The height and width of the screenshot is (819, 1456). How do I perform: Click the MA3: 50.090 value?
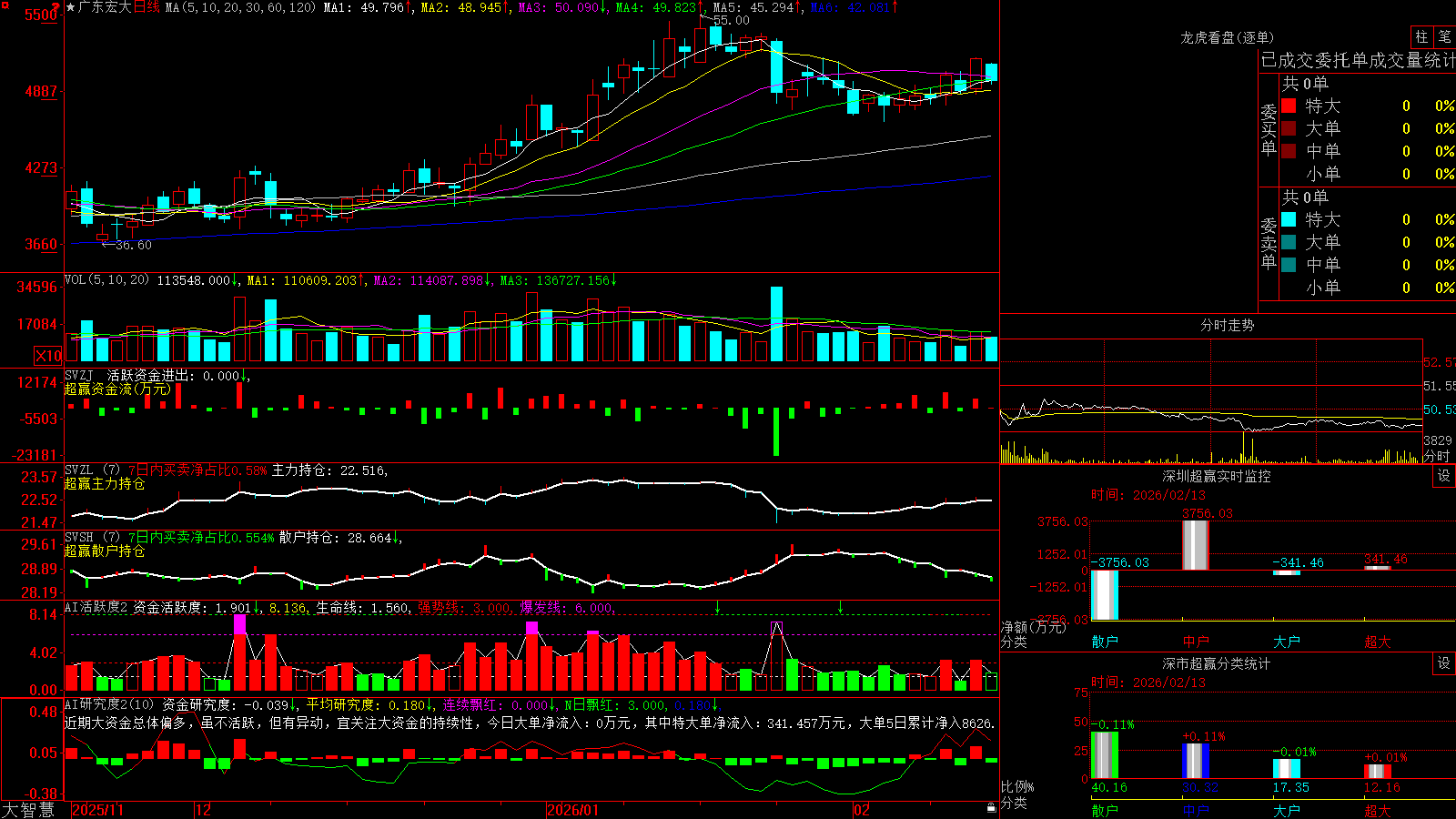point(559,7)
